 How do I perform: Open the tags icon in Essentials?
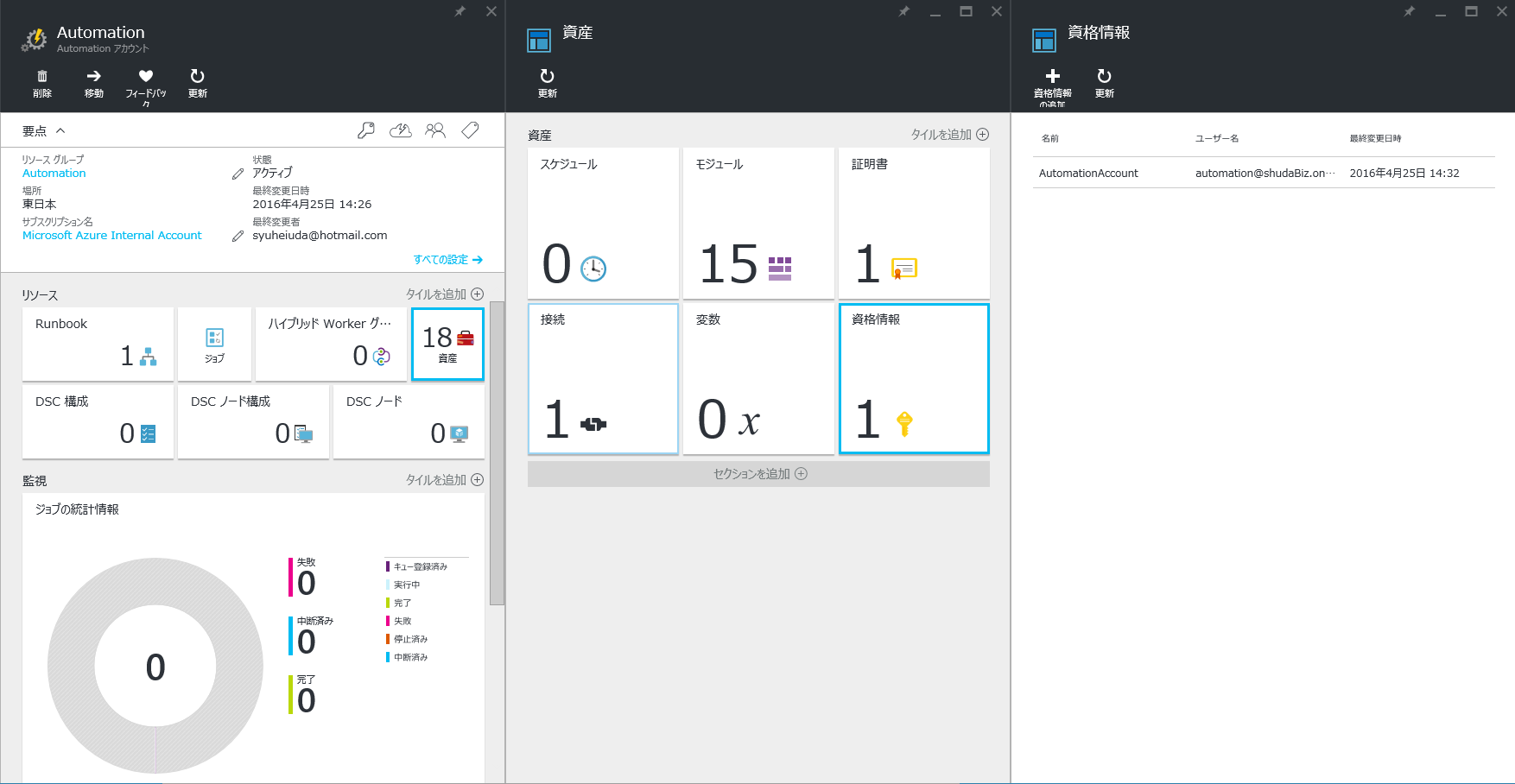(x=470, y=130)
